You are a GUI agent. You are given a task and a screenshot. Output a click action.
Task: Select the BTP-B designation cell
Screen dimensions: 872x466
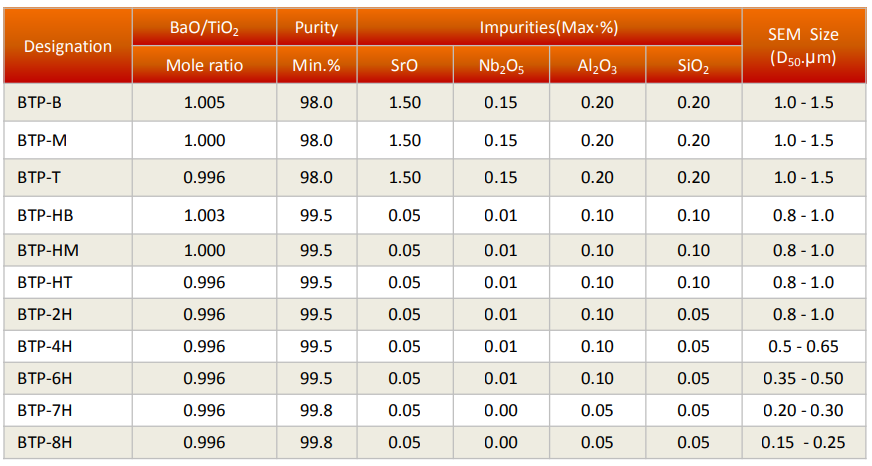coord(68,102)
